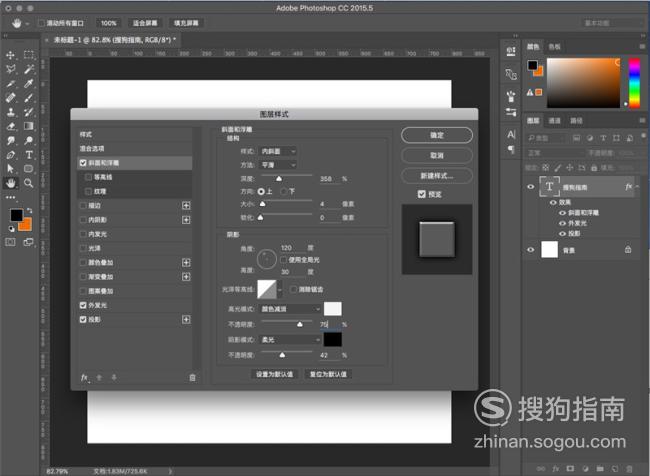This screenshot has width=650, height=476.
Task: Select the Dodge tool
Action: point(29,141)
